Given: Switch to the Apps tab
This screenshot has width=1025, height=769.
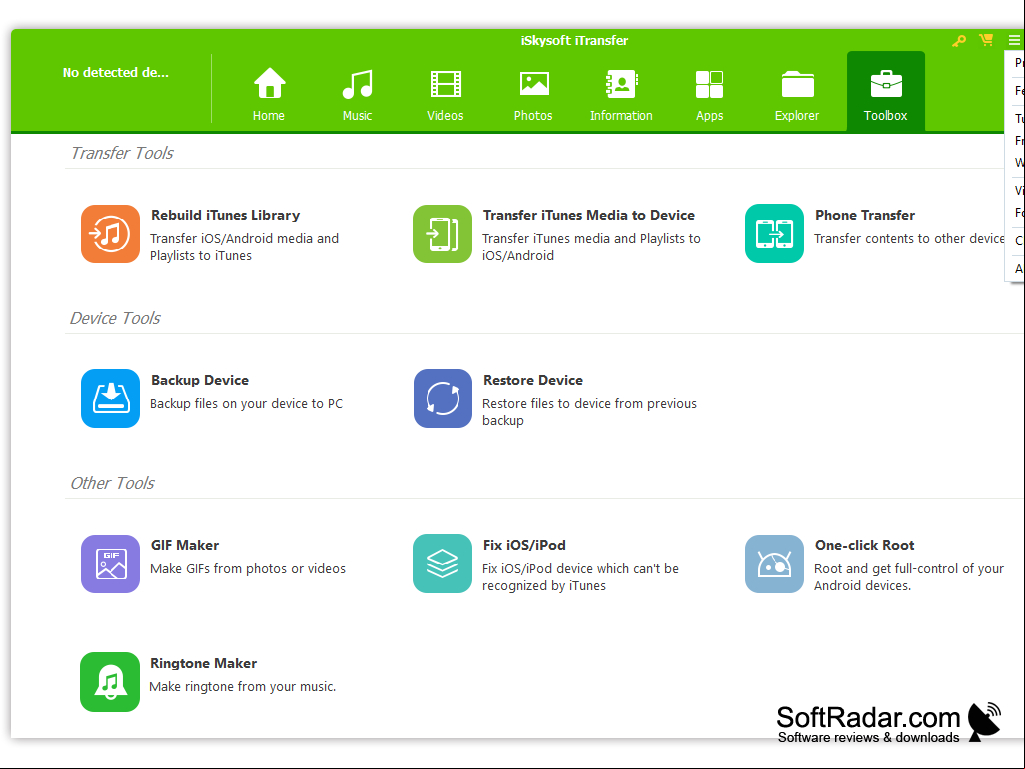Looking at the screenshot, I should pyautogui.click(x=709, y=93).
